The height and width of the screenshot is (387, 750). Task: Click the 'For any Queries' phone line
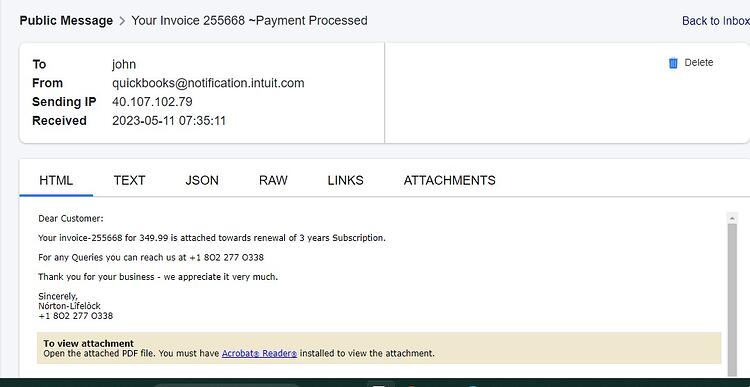click(x=151, y=257)
